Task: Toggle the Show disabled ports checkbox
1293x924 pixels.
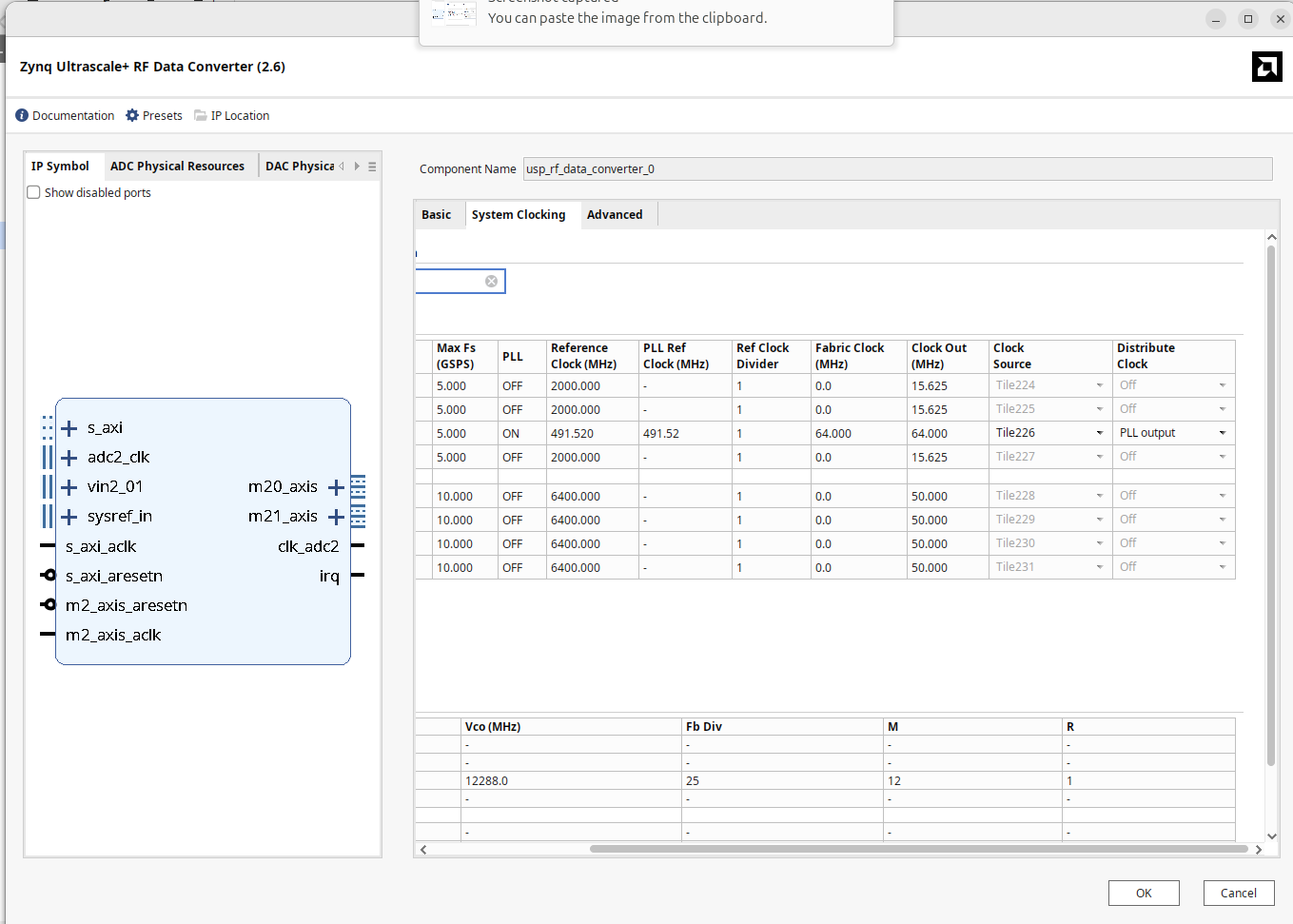Action: point(33,191)
